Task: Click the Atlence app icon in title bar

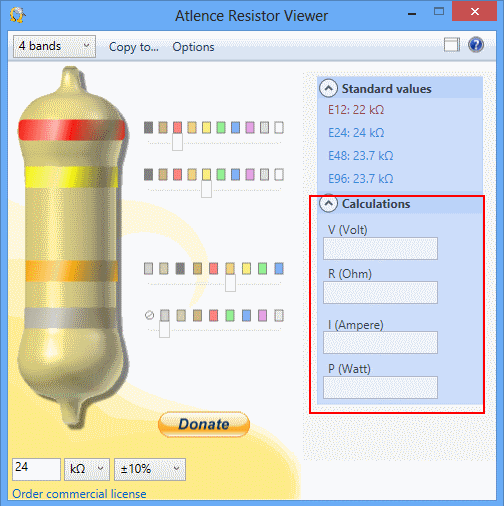Action: (17, 15)
